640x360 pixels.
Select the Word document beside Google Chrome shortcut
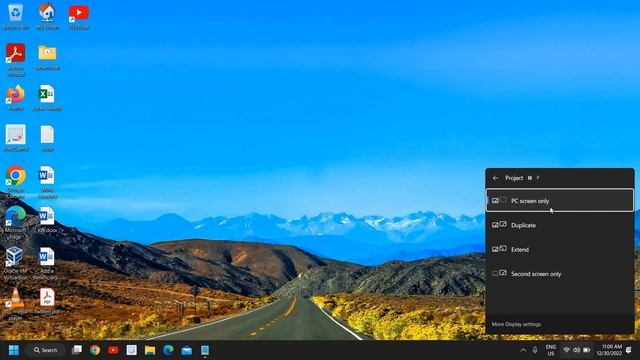coord(47,182)
